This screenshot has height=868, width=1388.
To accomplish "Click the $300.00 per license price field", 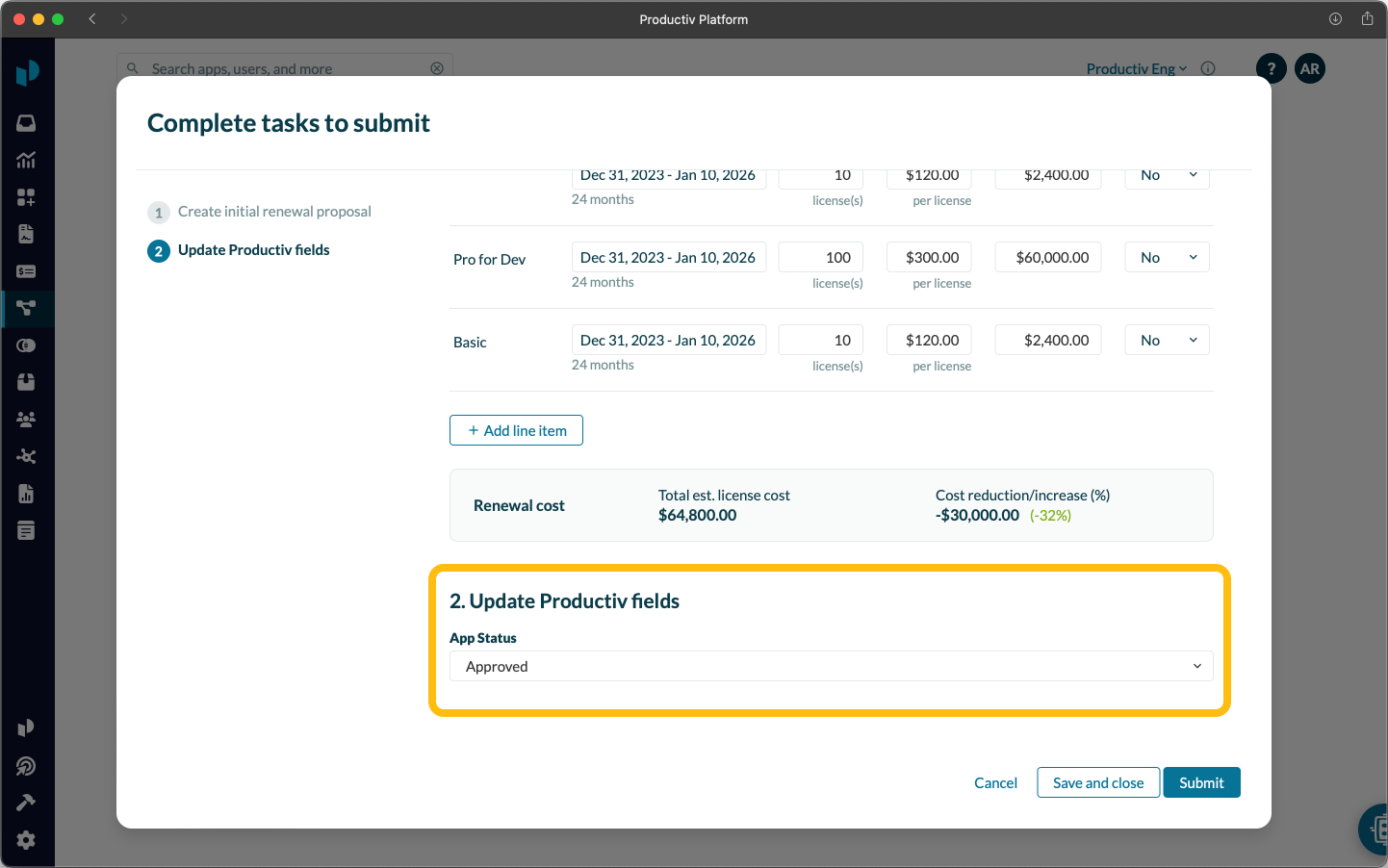I will tap(929, 257).
